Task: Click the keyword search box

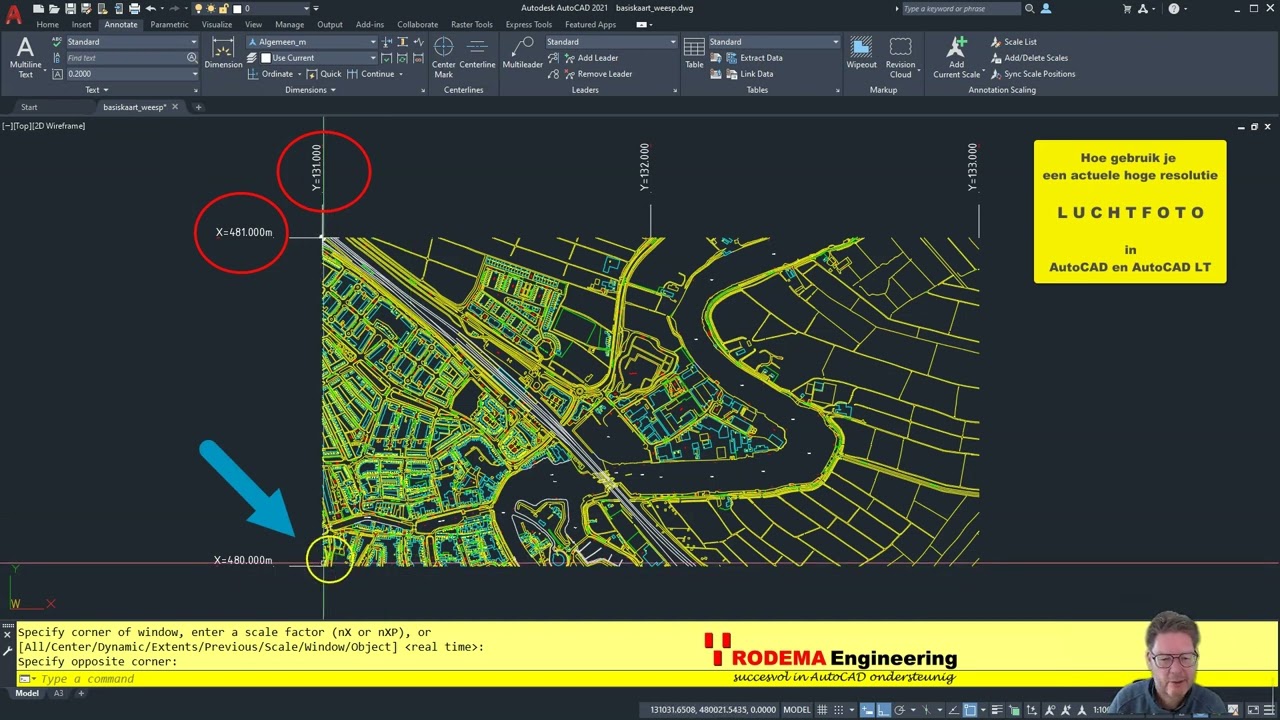Action: (960, 9)
